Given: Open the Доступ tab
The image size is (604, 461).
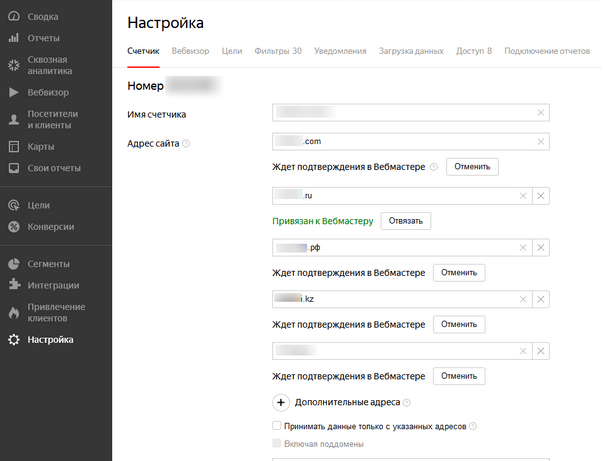Looking at the screenshot, I should click(474, 50).
